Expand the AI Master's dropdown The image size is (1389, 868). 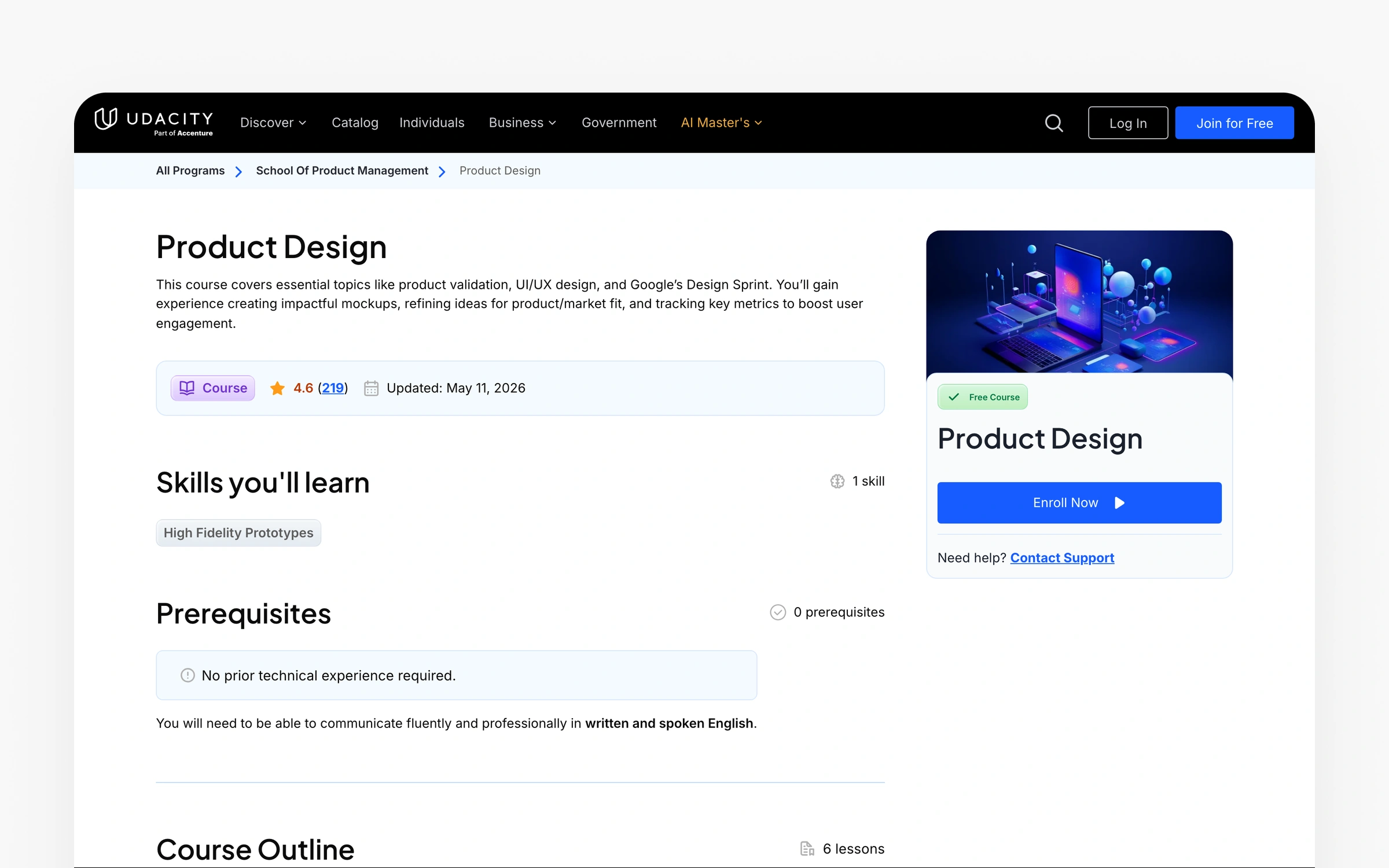[x=721, y=123]
